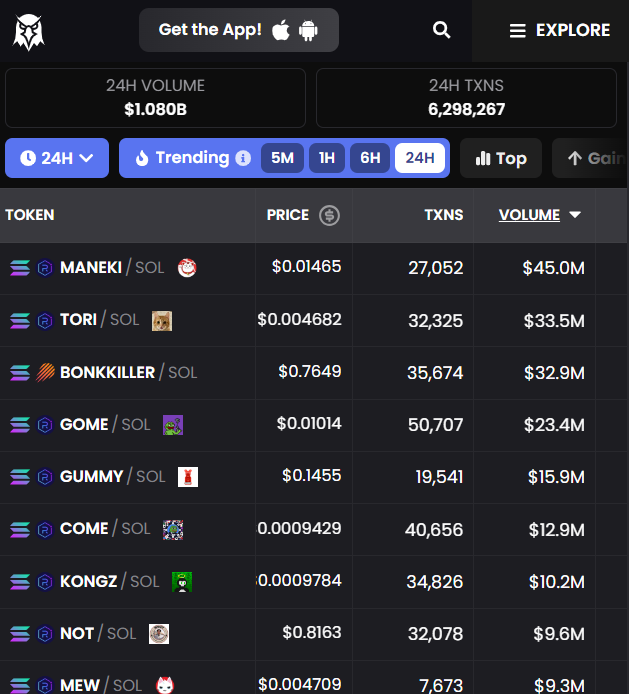Select the 24H trending interval pill
This screenshot has height=694, width=629.
(420, 158)
